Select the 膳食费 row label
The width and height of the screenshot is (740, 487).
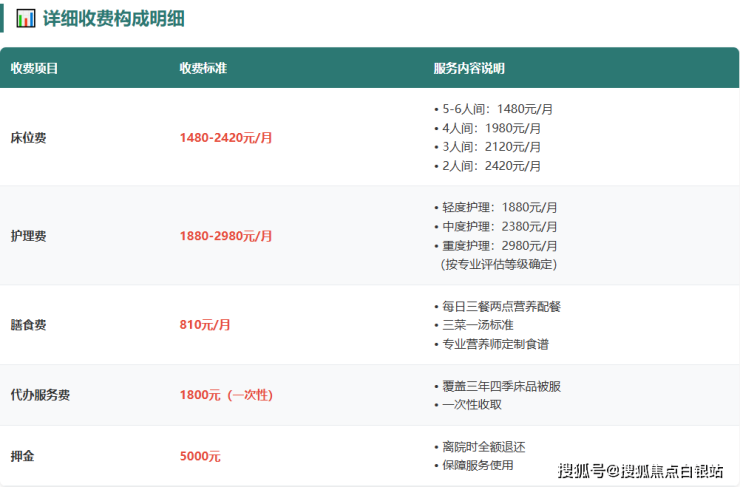[x=28, y=325]
